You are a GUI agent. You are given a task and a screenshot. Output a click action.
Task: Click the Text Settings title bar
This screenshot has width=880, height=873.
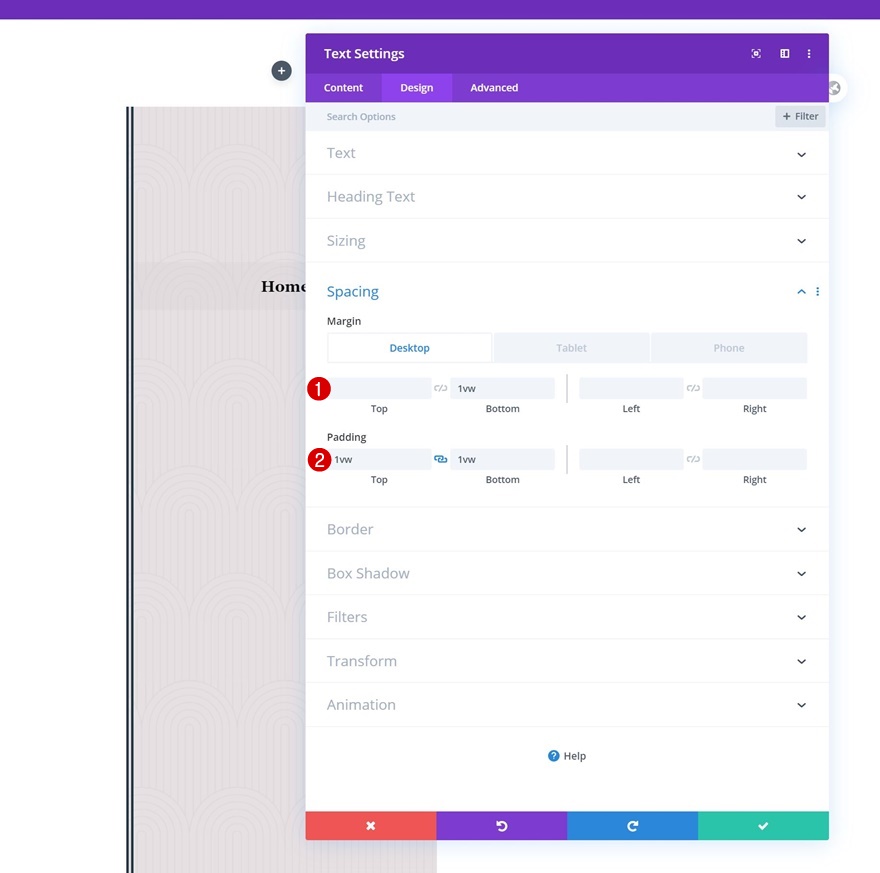pyautogui.click(x=567, y=53)
